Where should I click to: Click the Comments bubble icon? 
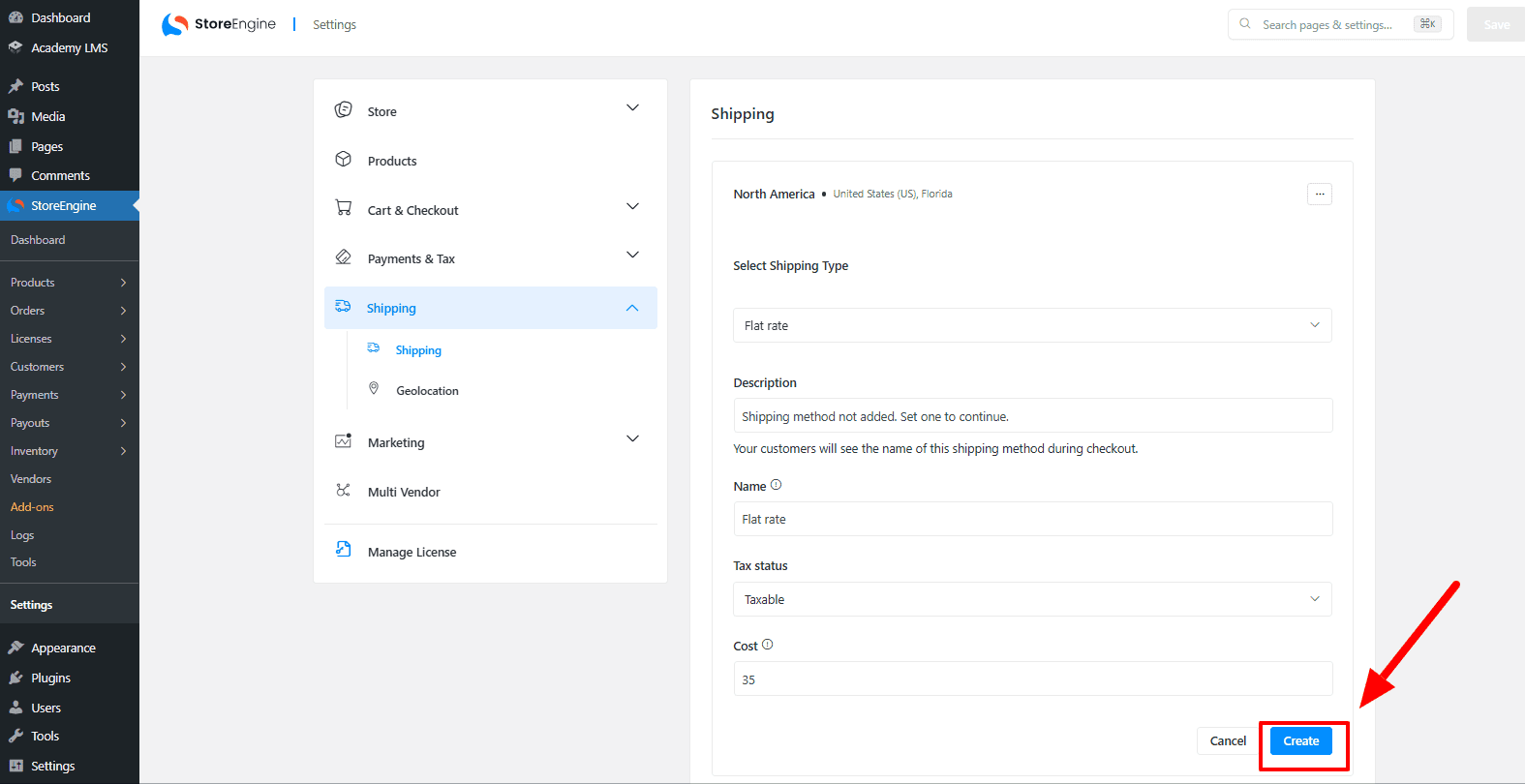point(15,175)
